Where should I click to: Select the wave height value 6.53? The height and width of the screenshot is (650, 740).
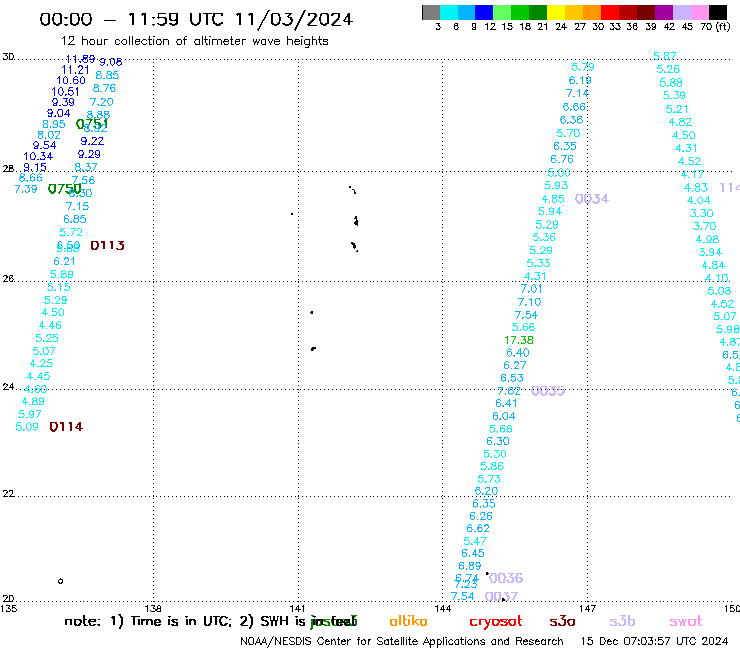pyautogui.click(x=512, y=378)
